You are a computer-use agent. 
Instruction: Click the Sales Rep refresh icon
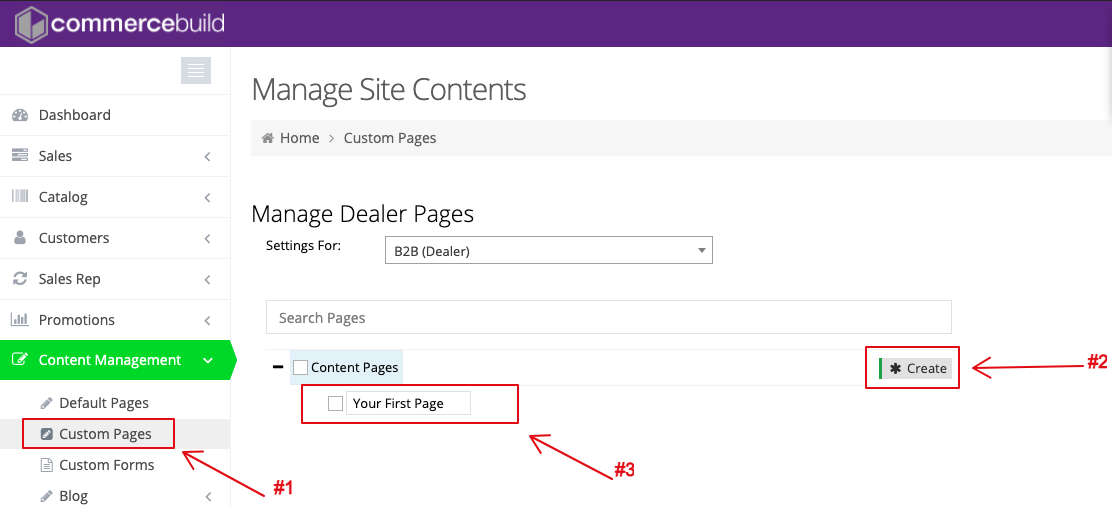tap(20, 279)
